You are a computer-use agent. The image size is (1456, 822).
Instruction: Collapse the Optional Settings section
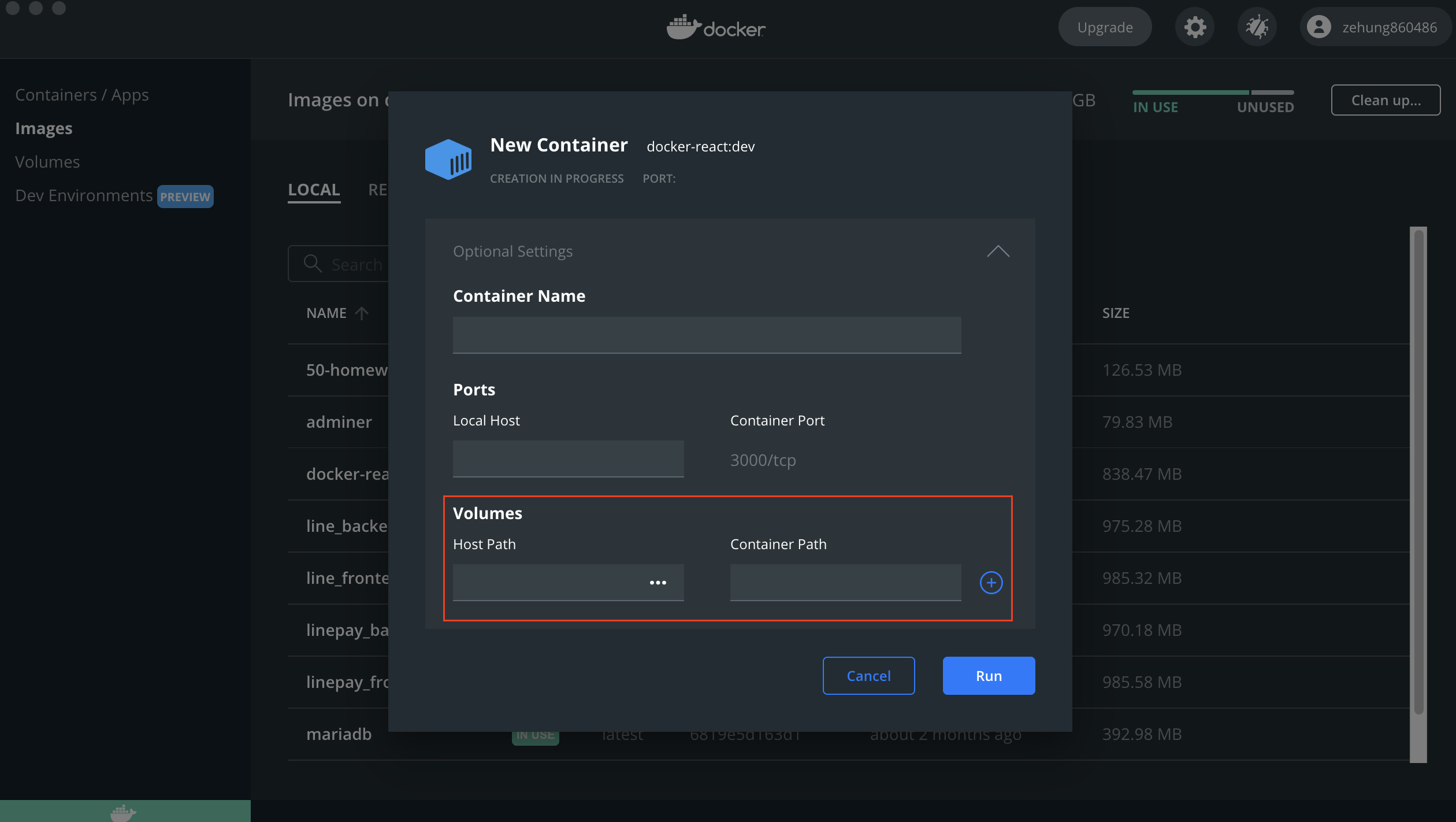coord(998,251)
